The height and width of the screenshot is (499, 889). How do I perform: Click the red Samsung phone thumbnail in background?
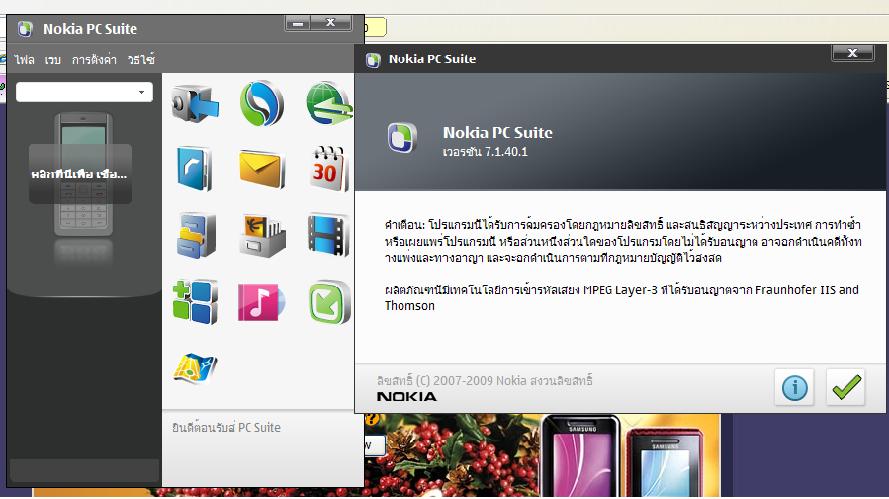[664, 463]
